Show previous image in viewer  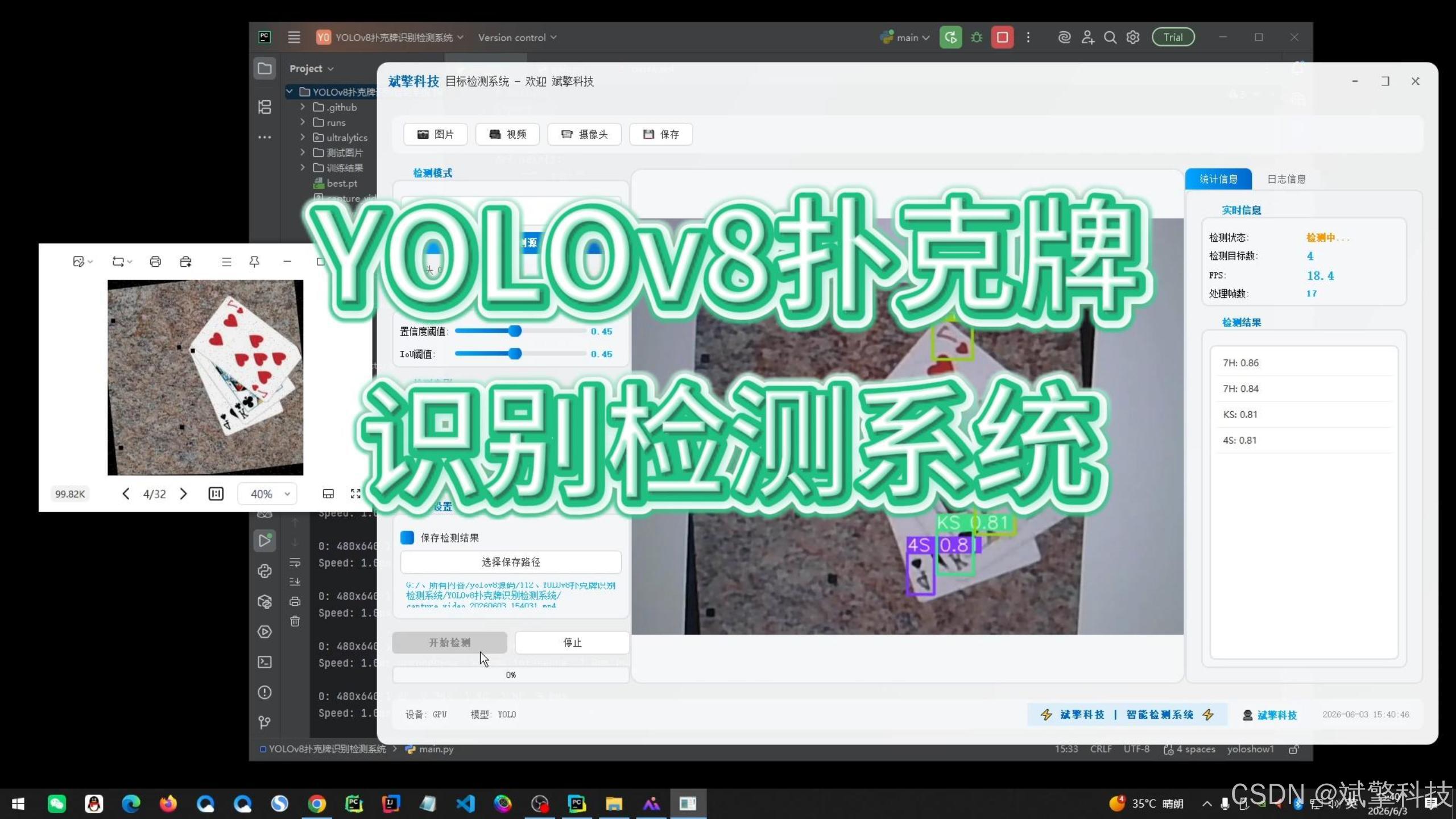pyautogui.click(x=126, y=494)
